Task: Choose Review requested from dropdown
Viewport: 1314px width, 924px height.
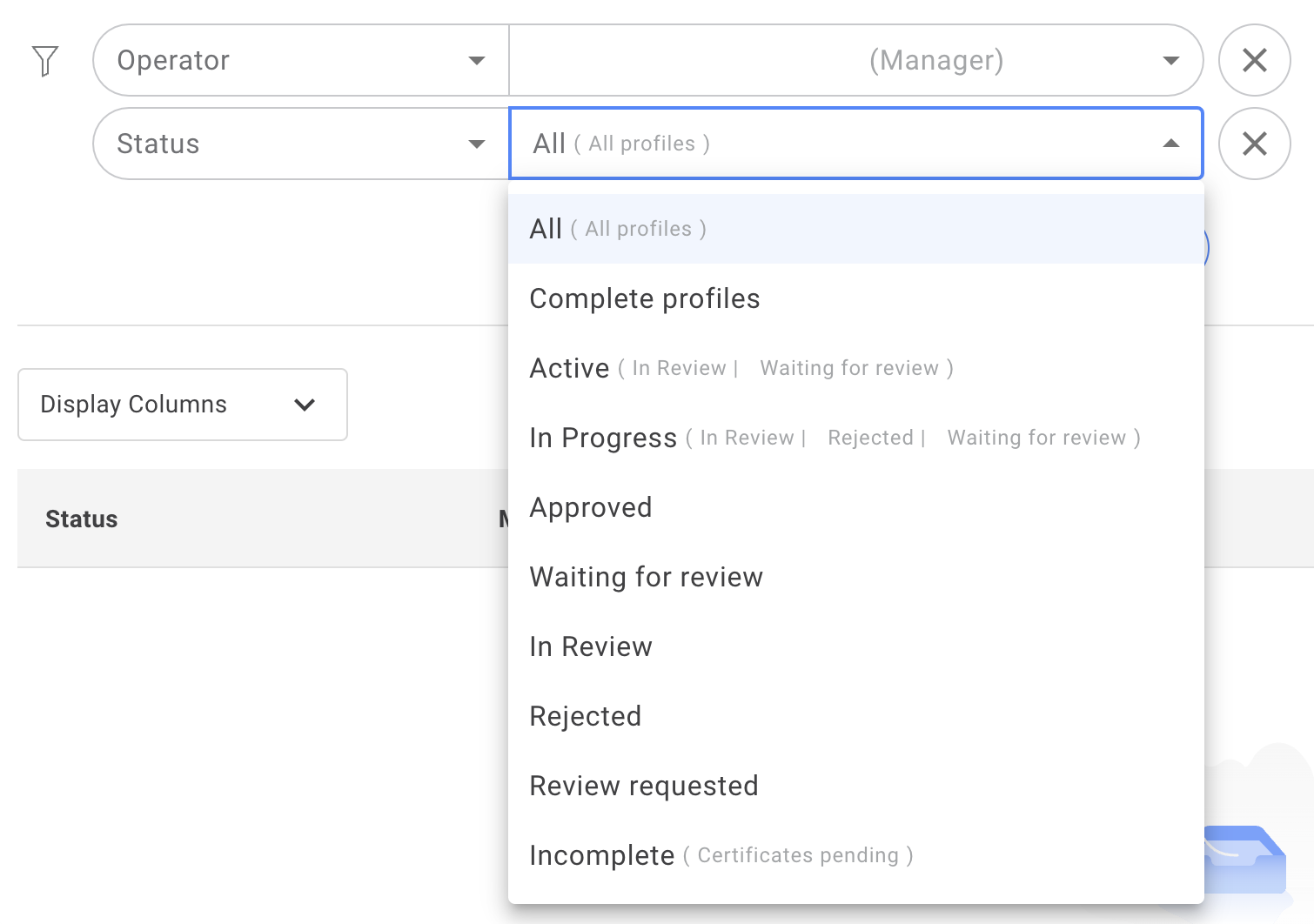Action: 643,786
